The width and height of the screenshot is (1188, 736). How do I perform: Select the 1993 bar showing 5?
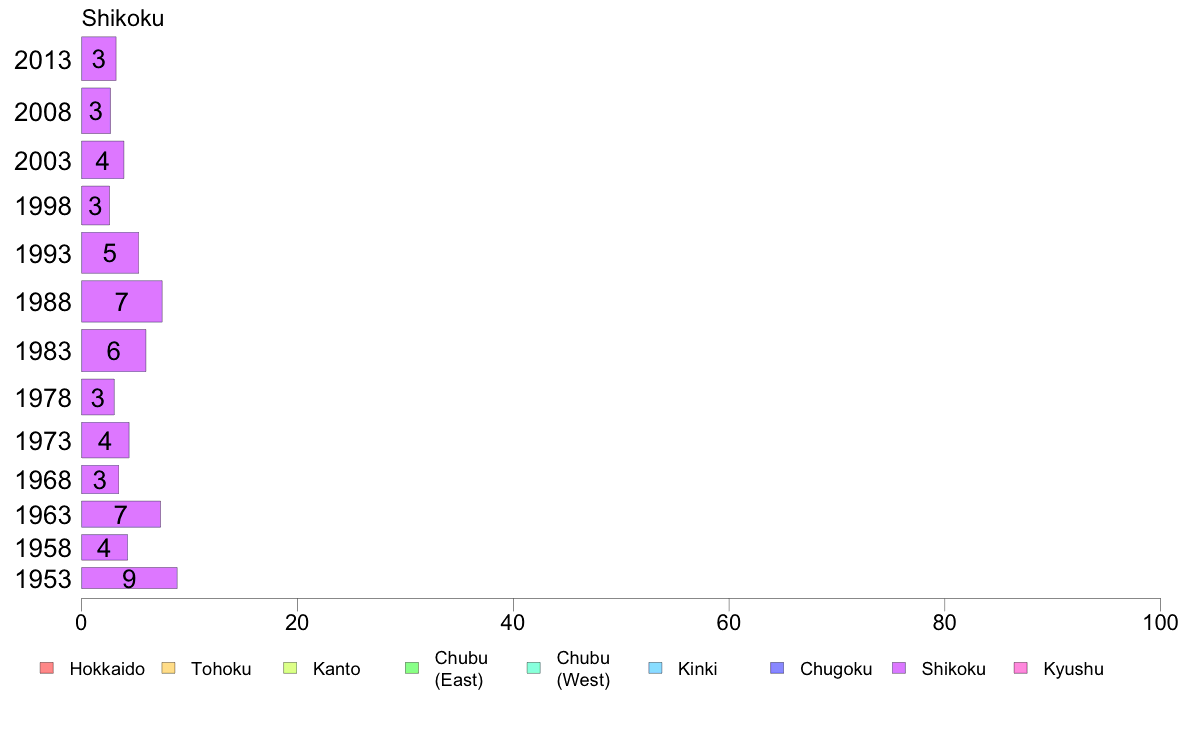pos(110,252)
